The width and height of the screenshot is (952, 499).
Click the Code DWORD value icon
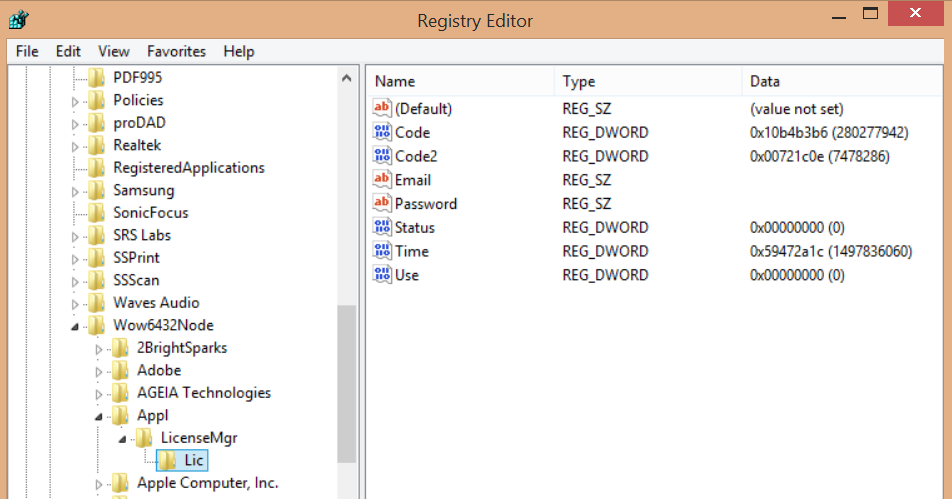(x=382, y=132)
